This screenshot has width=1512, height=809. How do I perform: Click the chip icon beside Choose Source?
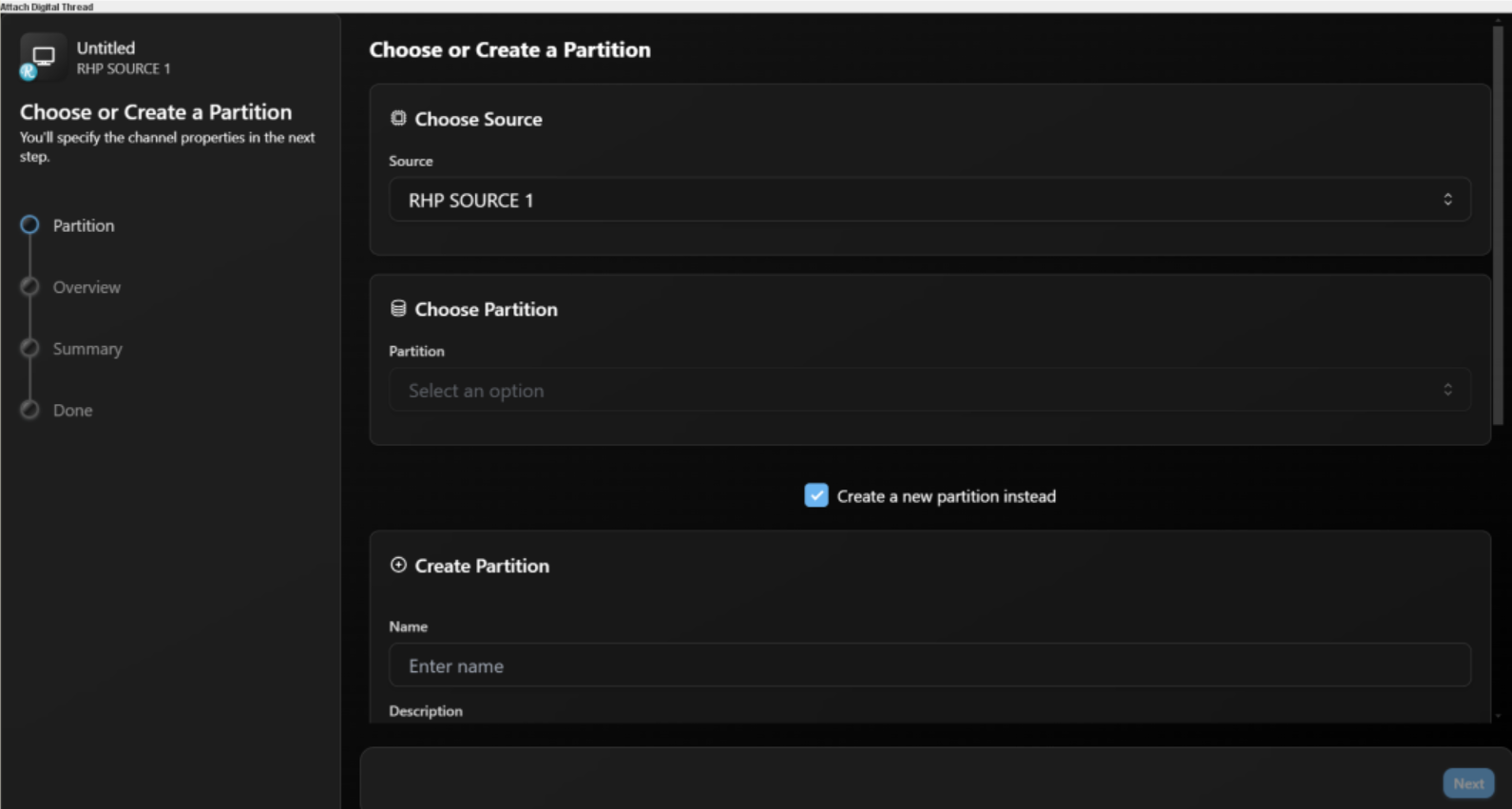[398, 119]
